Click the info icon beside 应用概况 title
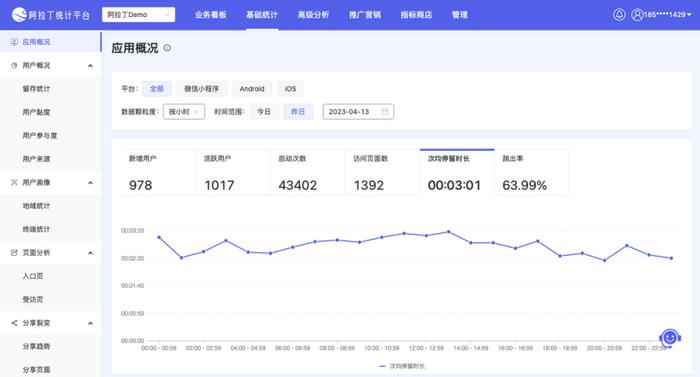Image resolution: width=700 pixels, height=377 pixels. pyautogui.click(x=167, y=48)
